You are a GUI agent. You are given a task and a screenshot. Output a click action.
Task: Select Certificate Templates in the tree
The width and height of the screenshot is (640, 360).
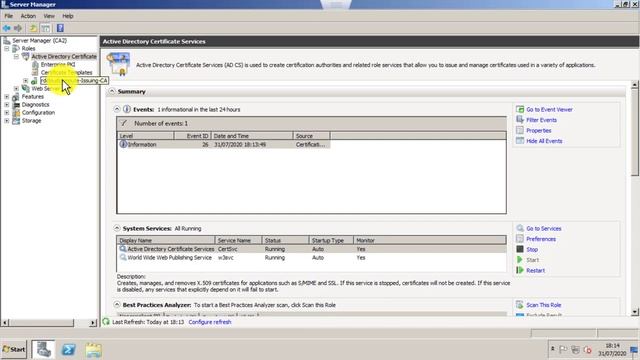pos(66,72)
